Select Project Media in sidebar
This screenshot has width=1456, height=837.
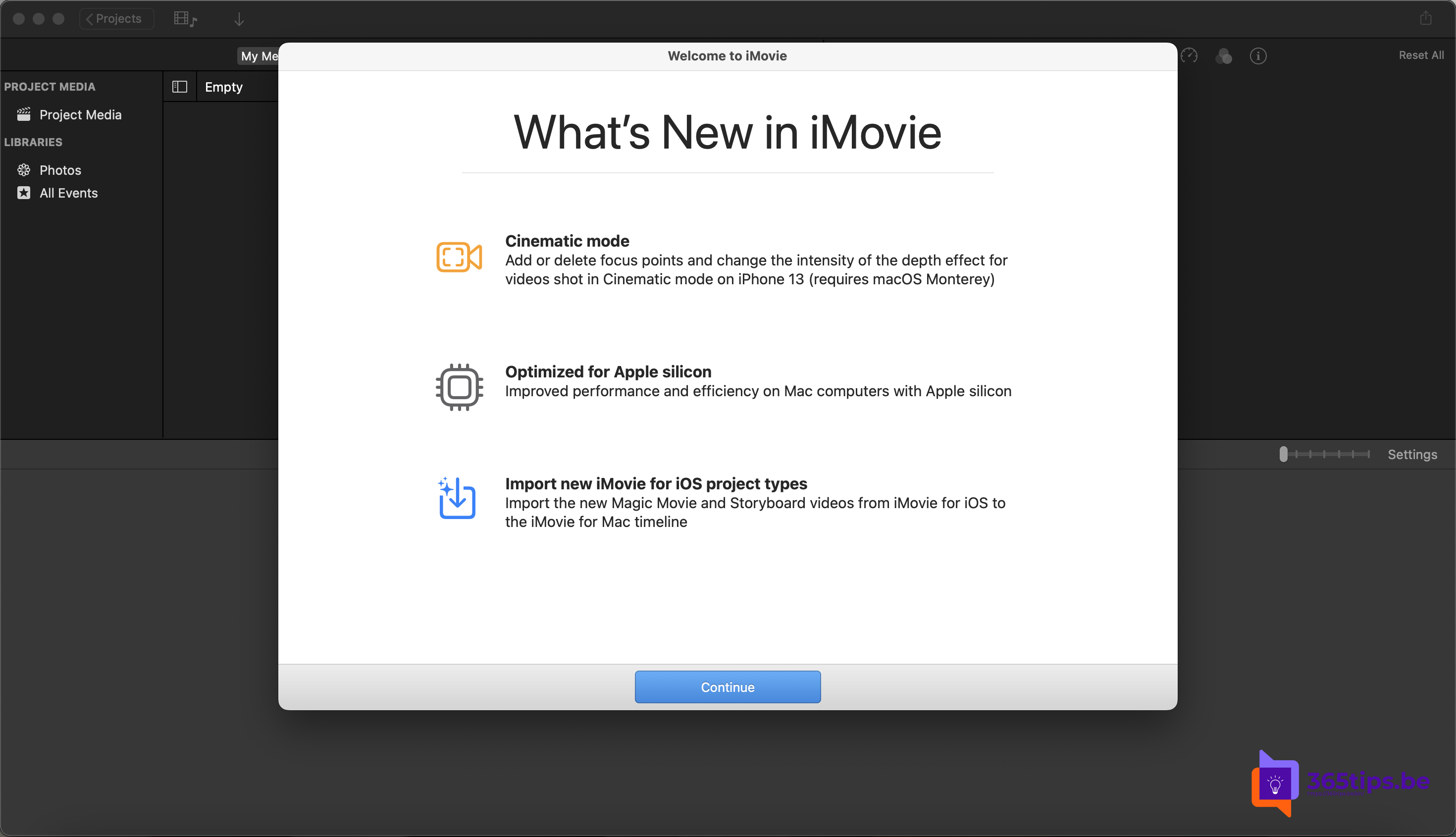pyautogui.click(x=80, y=114)
